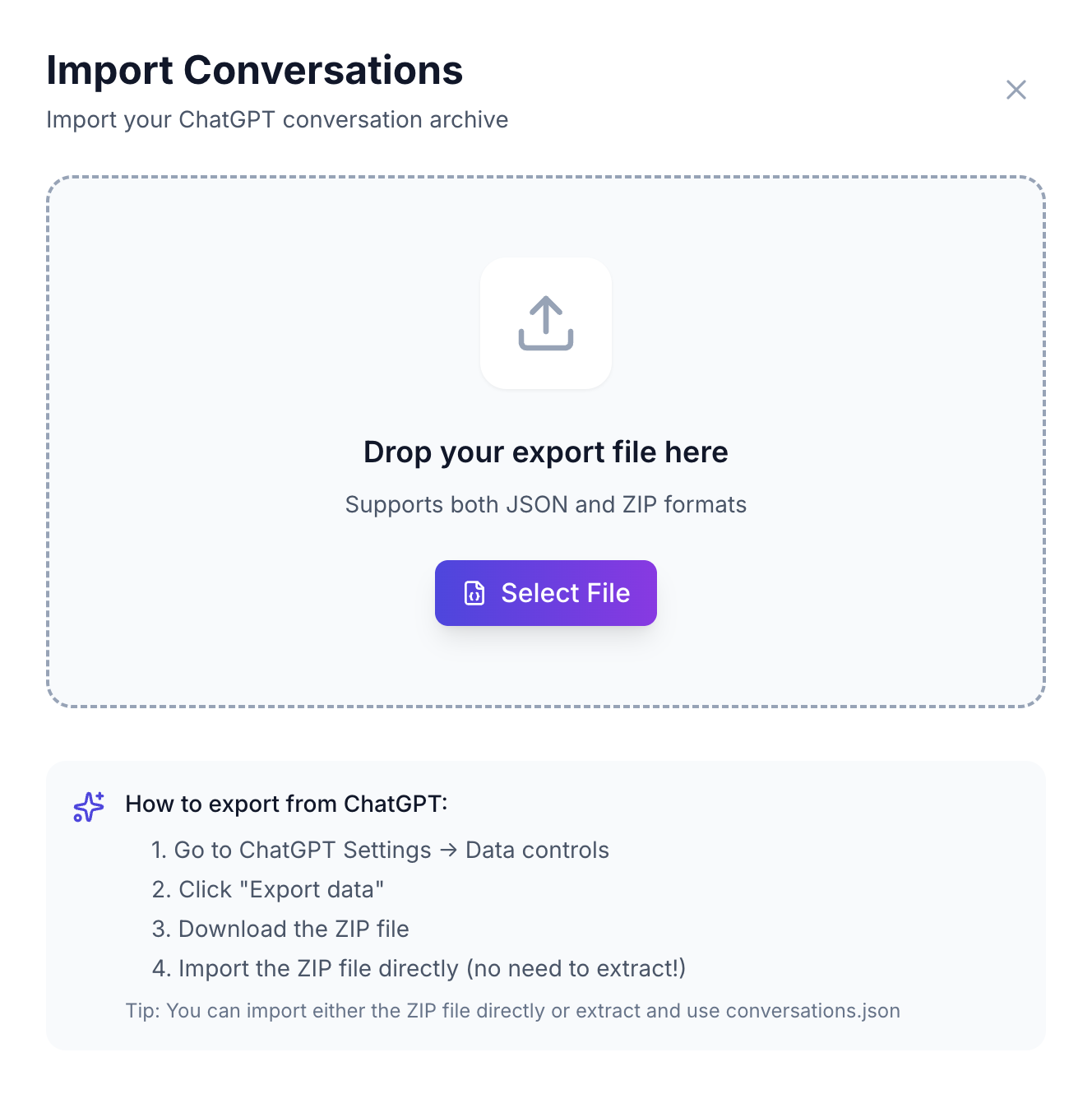
Task: Click the conversations.json tip text
Action: tap(512, 1010)
